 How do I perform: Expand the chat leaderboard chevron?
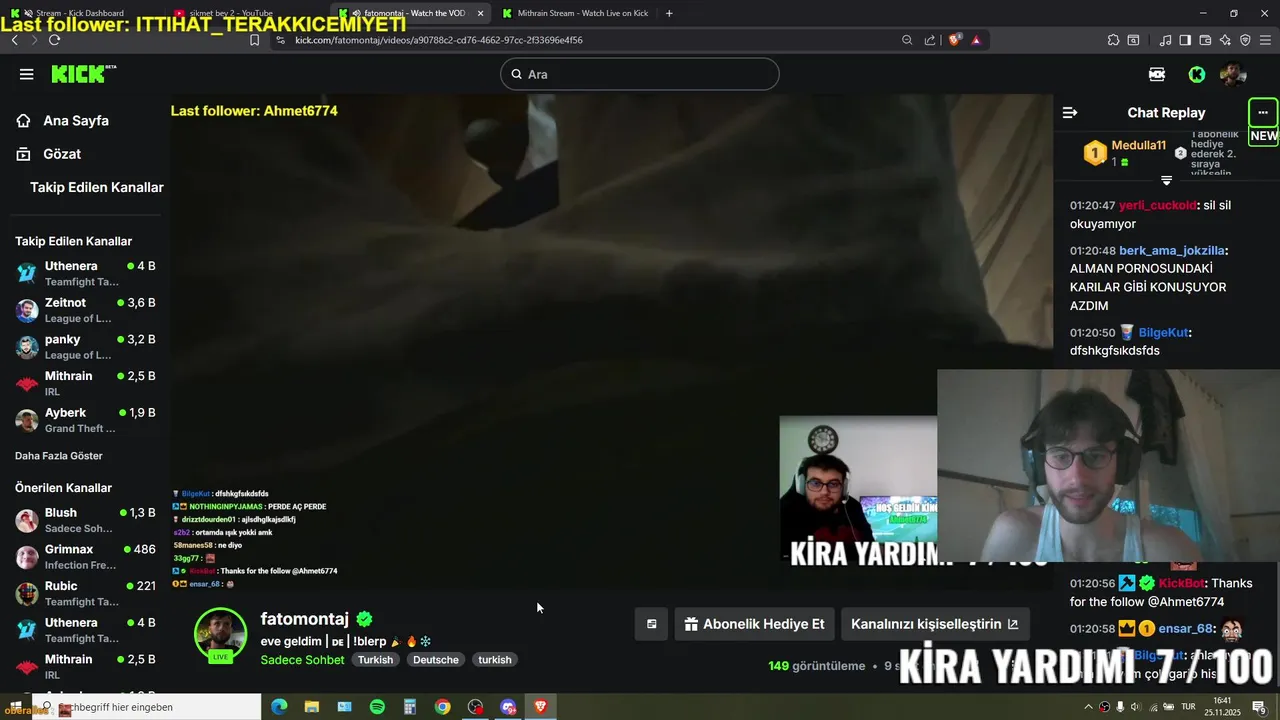tap(1166, 181)
